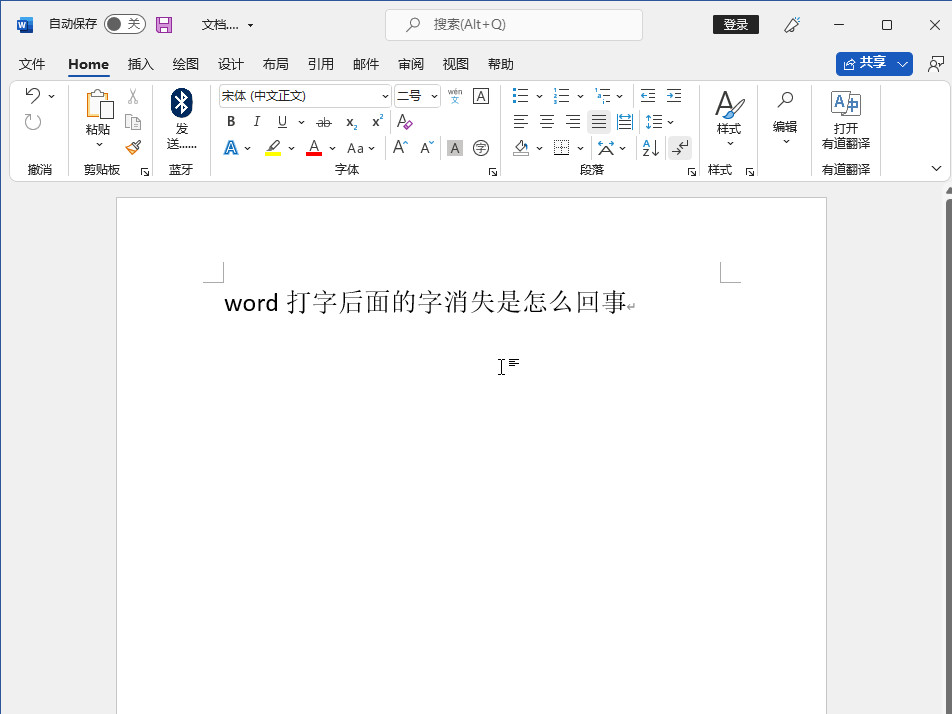Click the 共享 share button
This screenshot has width=952, height=714.
(865, 64)
